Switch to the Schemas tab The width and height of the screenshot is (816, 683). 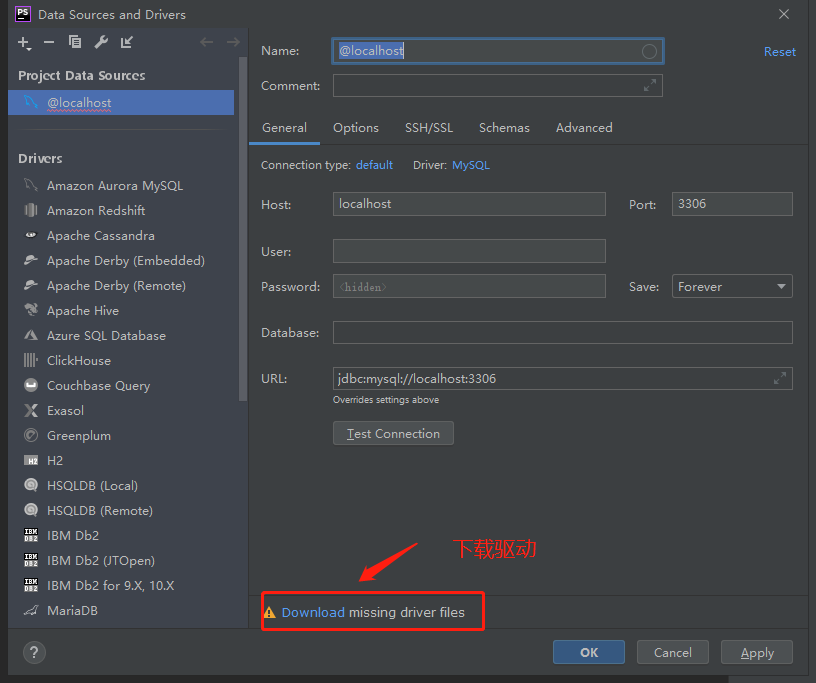tap(504, 128)
